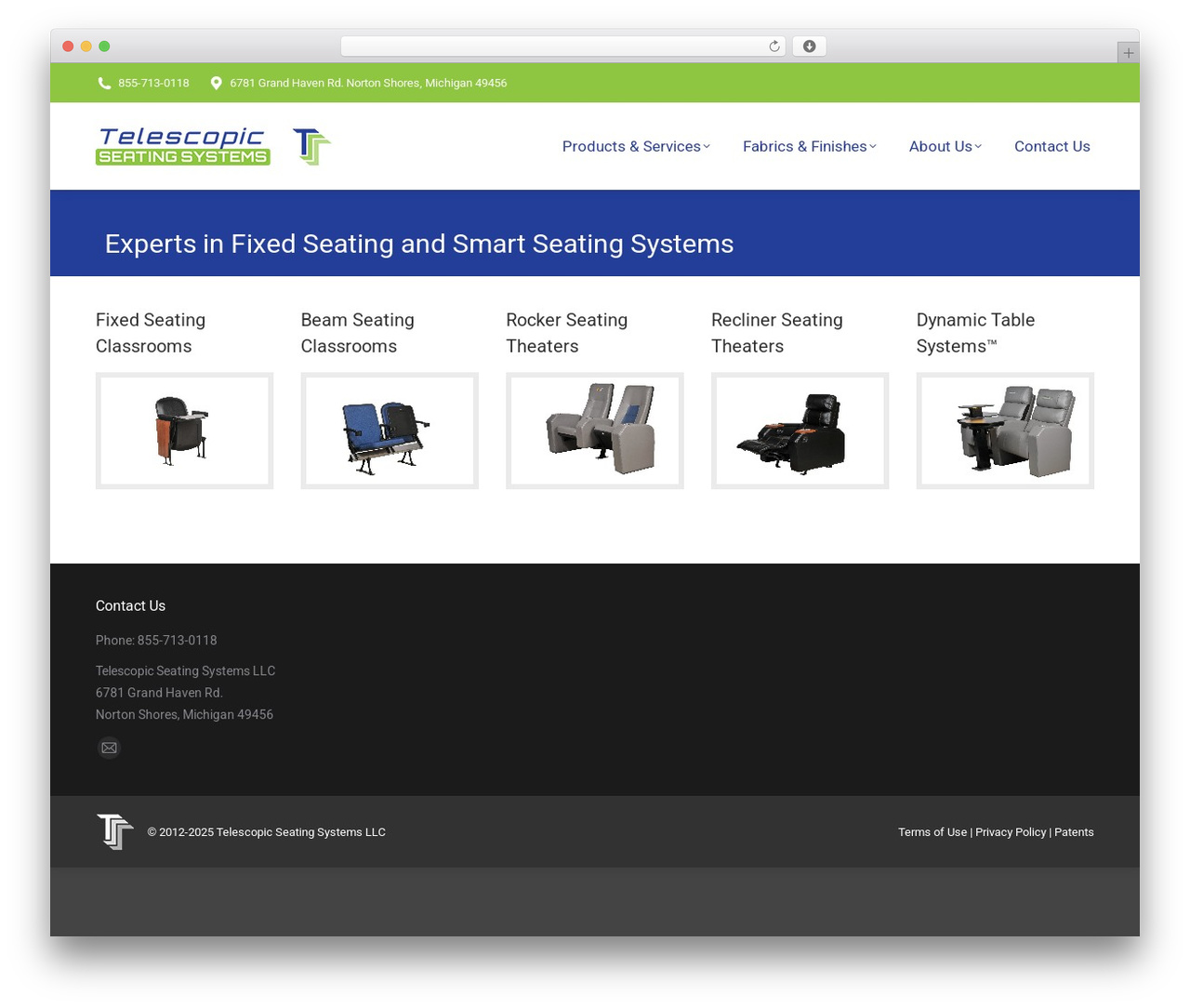
Task: Click the black recliner thumbnail
Action: coord(800,431)
